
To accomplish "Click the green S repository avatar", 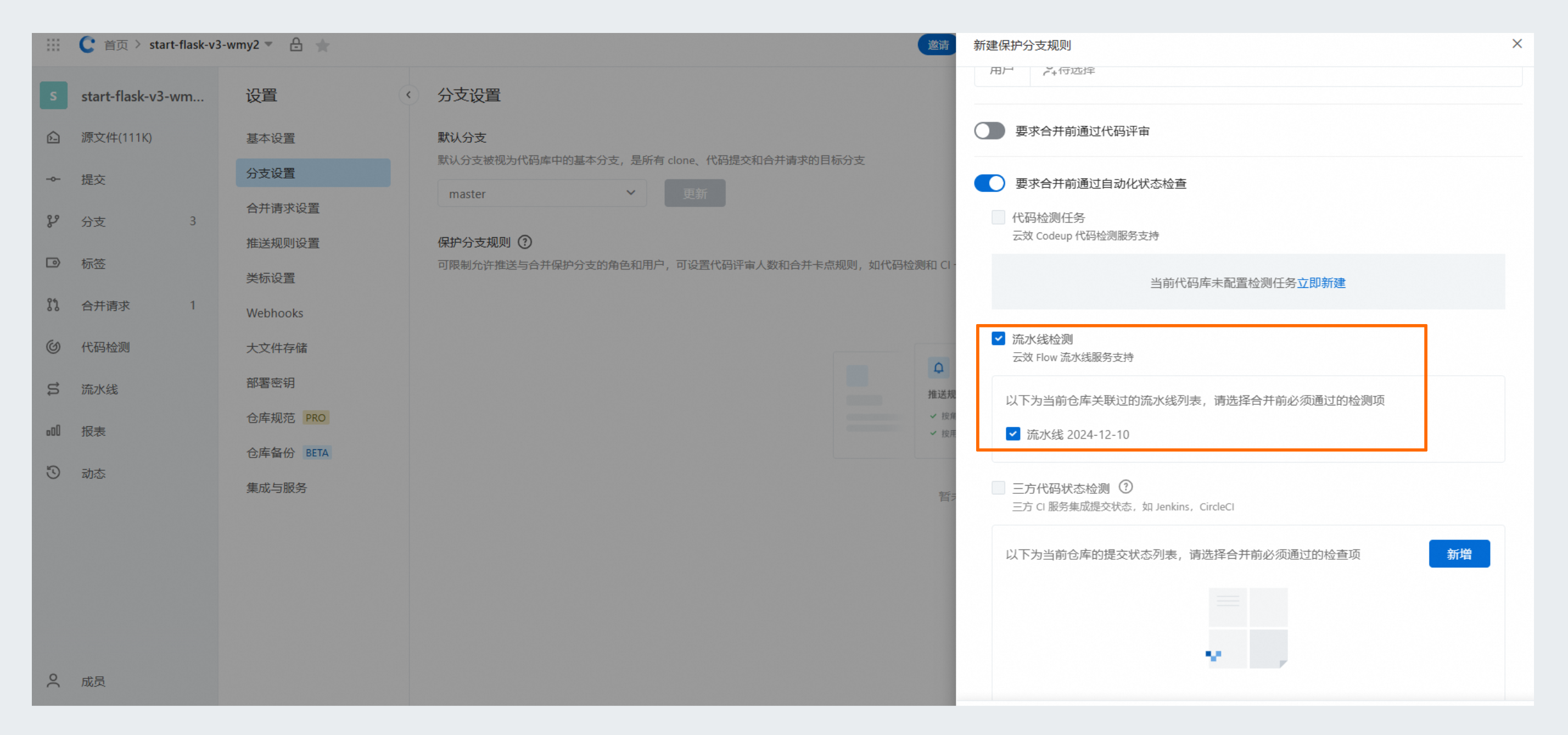I will click(54, 96).
